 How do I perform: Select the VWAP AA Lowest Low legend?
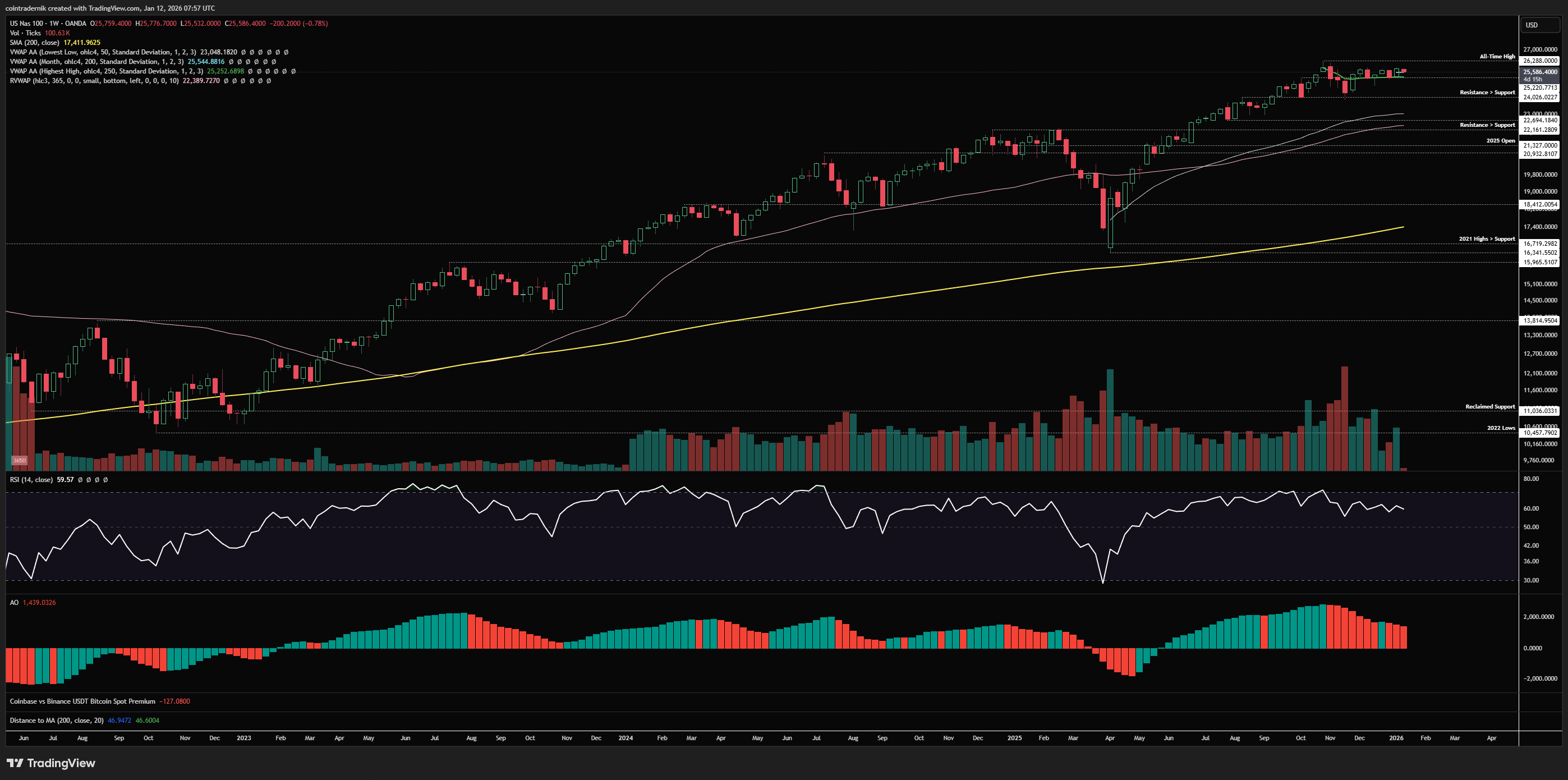[102, 52]
